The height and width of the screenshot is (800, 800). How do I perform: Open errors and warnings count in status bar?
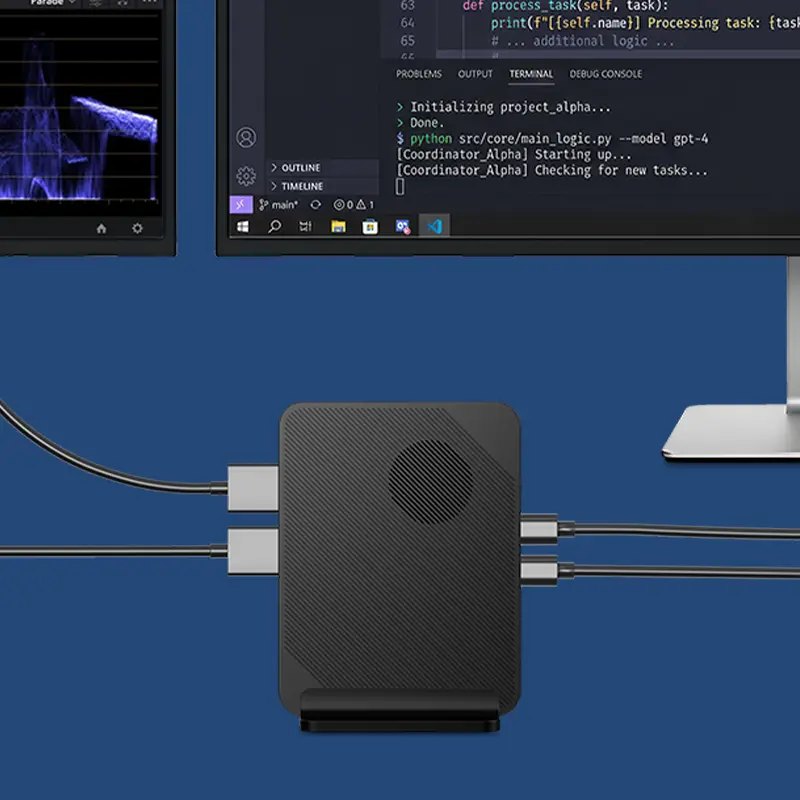pos(354,205)
